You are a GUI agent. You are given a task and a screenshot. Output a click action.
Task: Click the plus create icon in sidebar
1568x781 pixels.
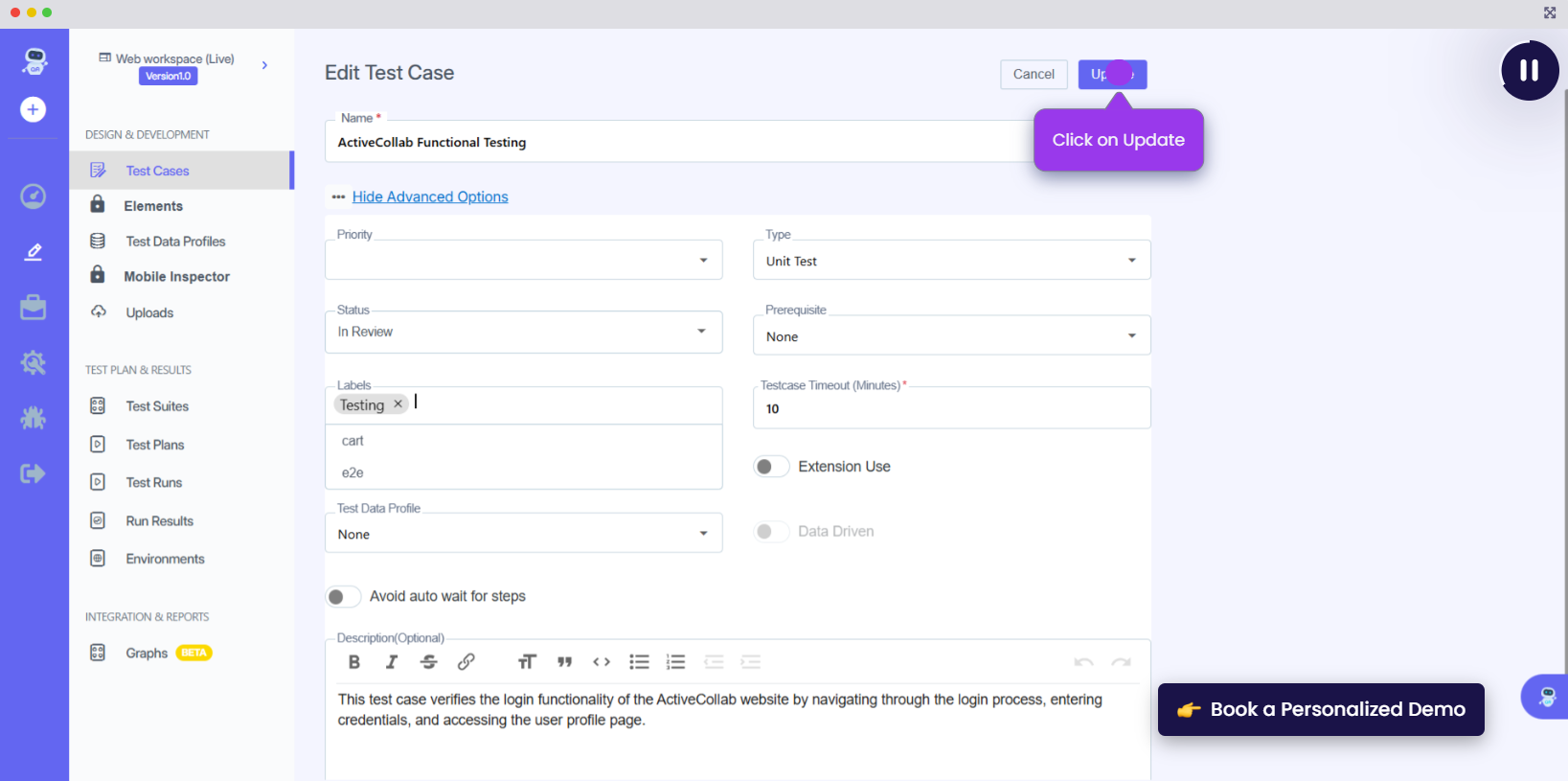[x=33, y=109]
